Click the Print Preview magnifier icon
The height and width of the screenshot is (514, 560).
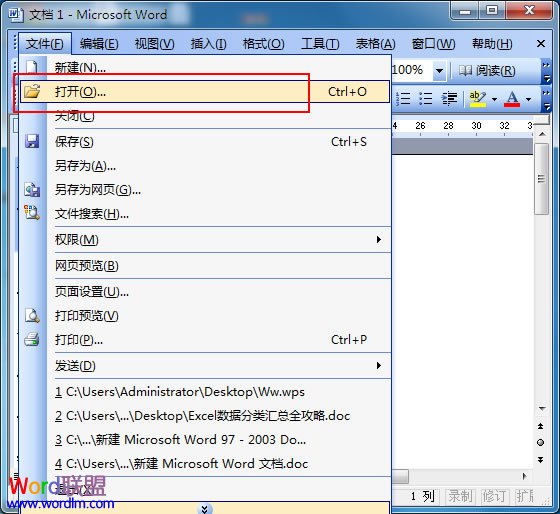(x=32, y=316)
